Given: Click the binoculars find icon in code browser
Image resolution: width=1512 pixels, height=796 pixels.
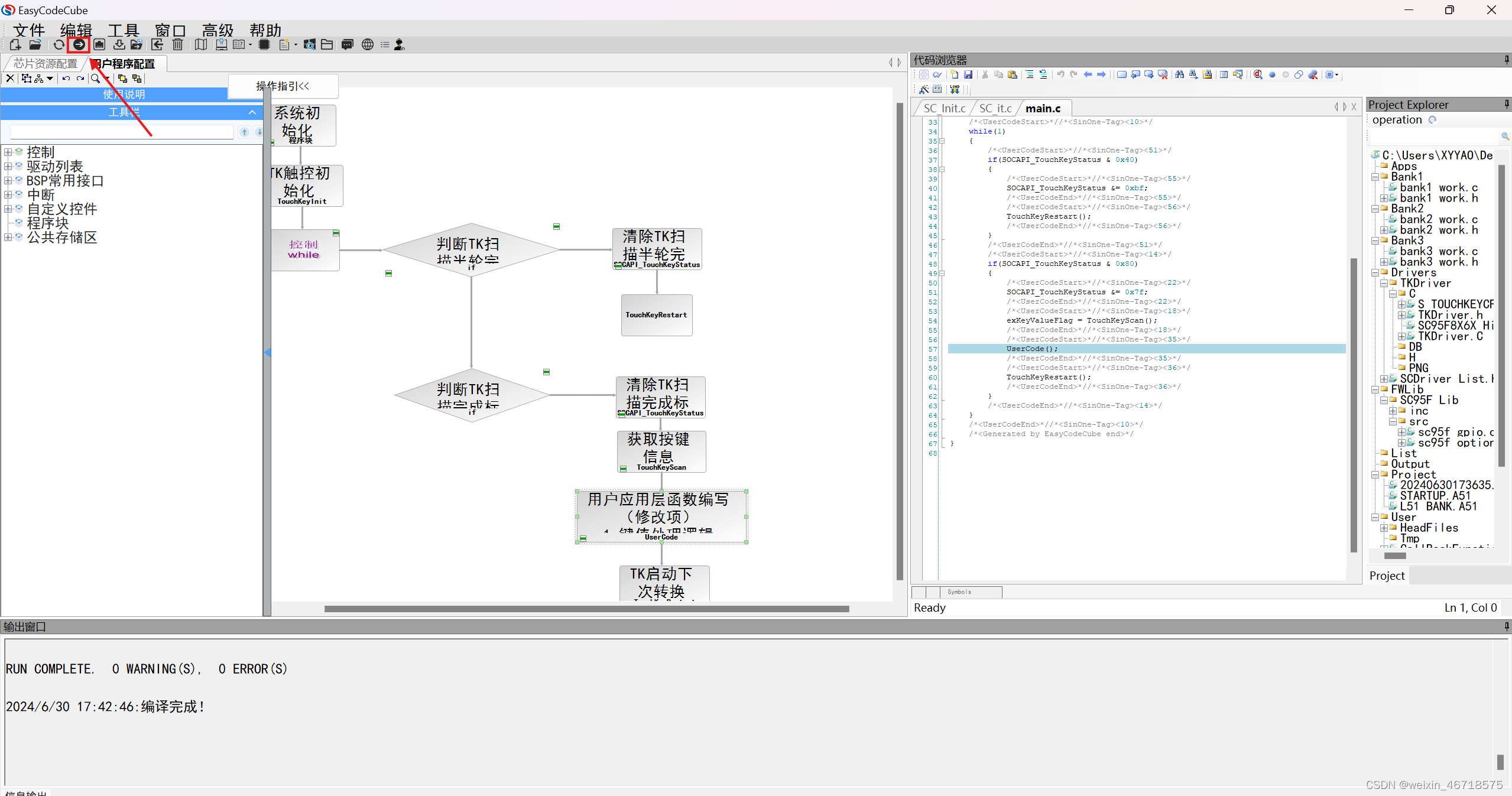Looking at the screenshot, I should [1179, 75].
